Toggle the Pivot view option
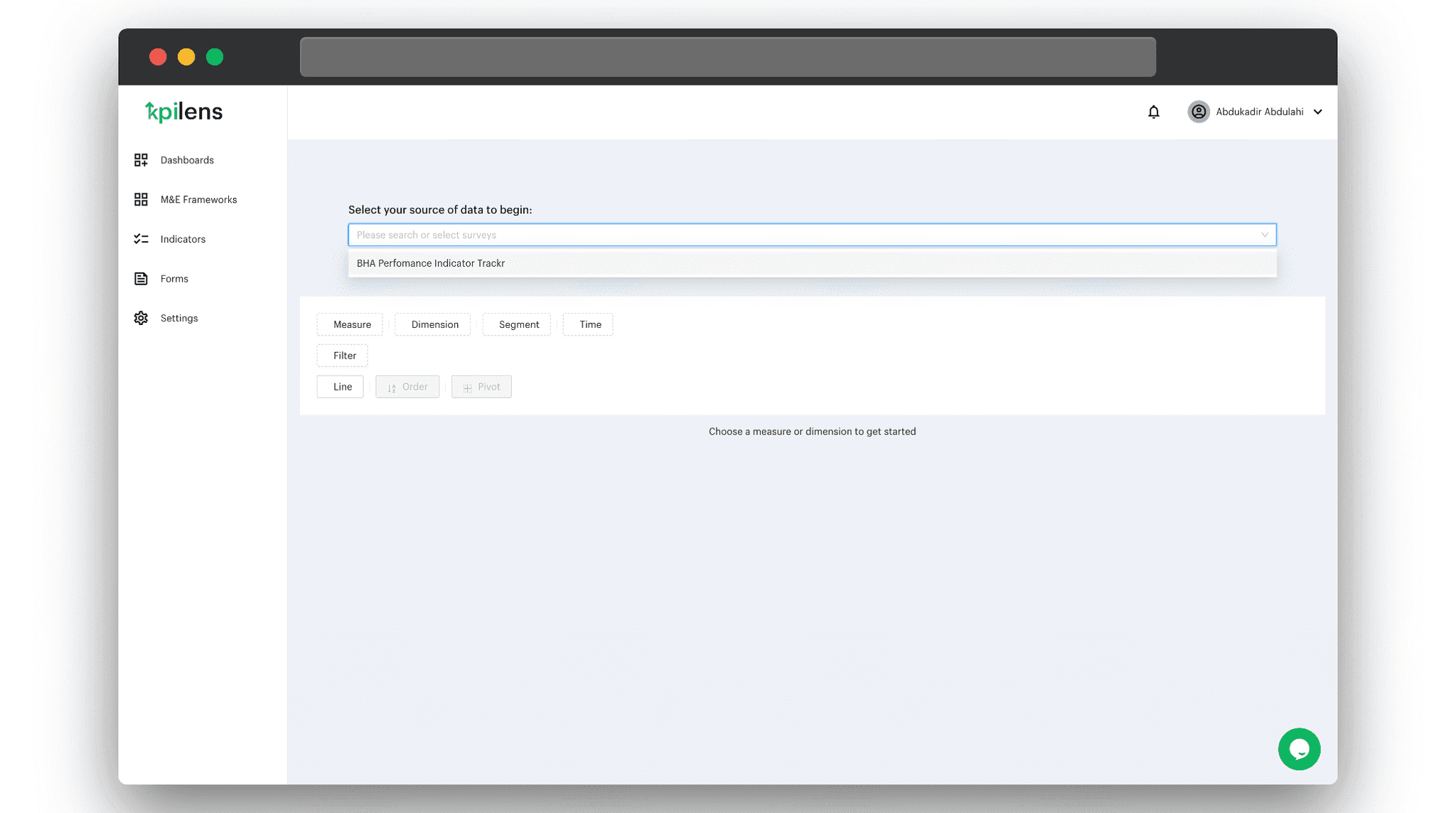 point(481,386)
